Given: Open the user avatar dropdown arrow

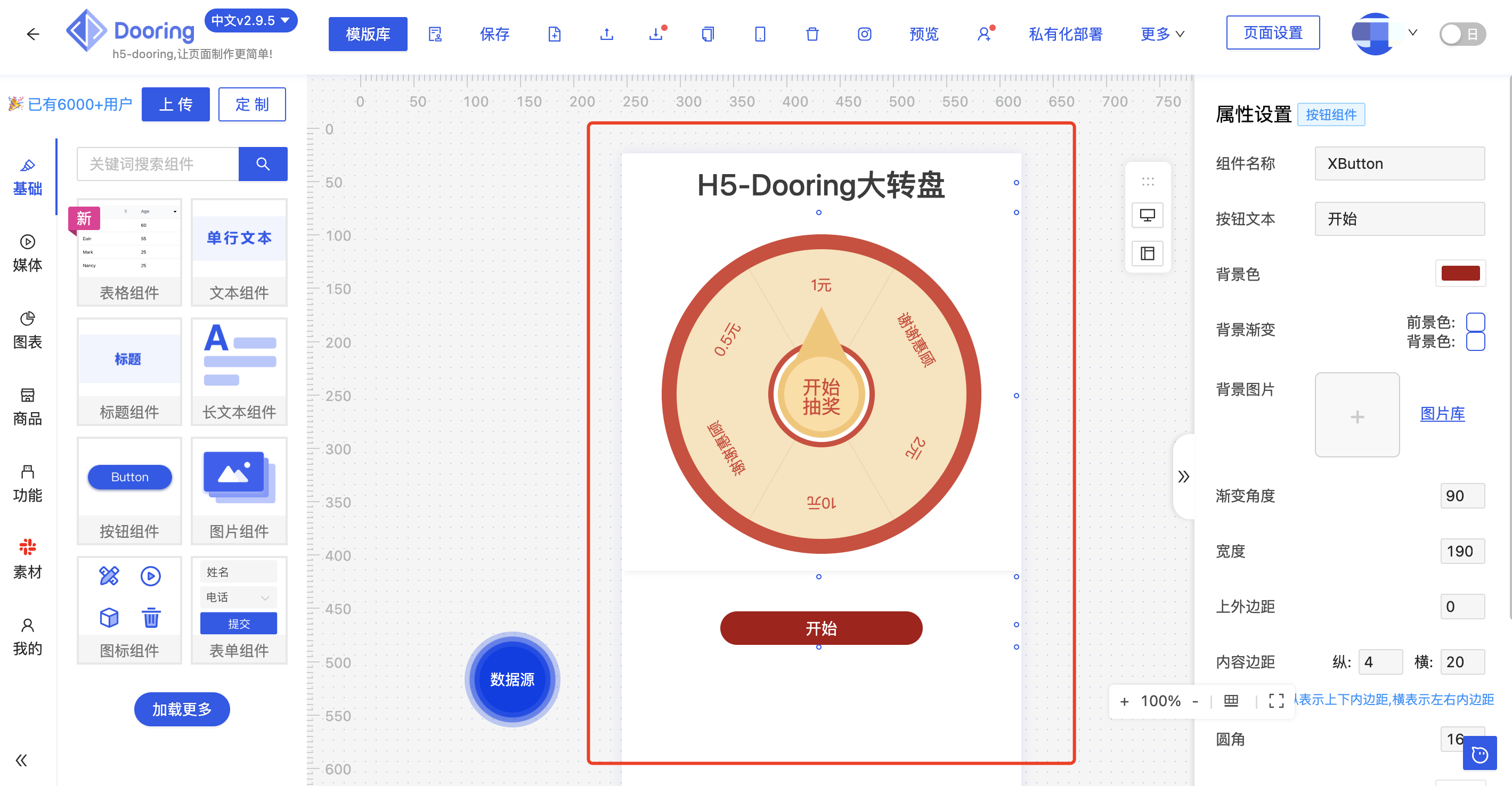Looking at the screenshot, I should [x=1413, y=32].
